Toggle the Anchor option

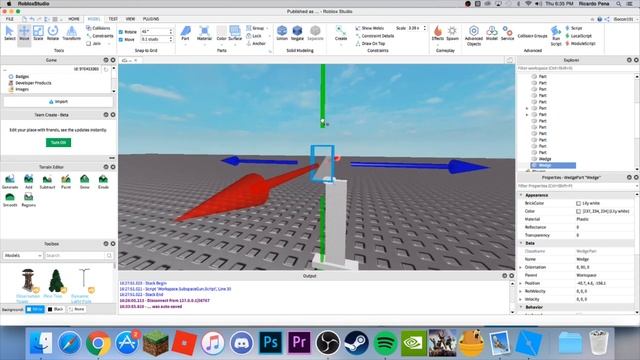coord(256,43)
